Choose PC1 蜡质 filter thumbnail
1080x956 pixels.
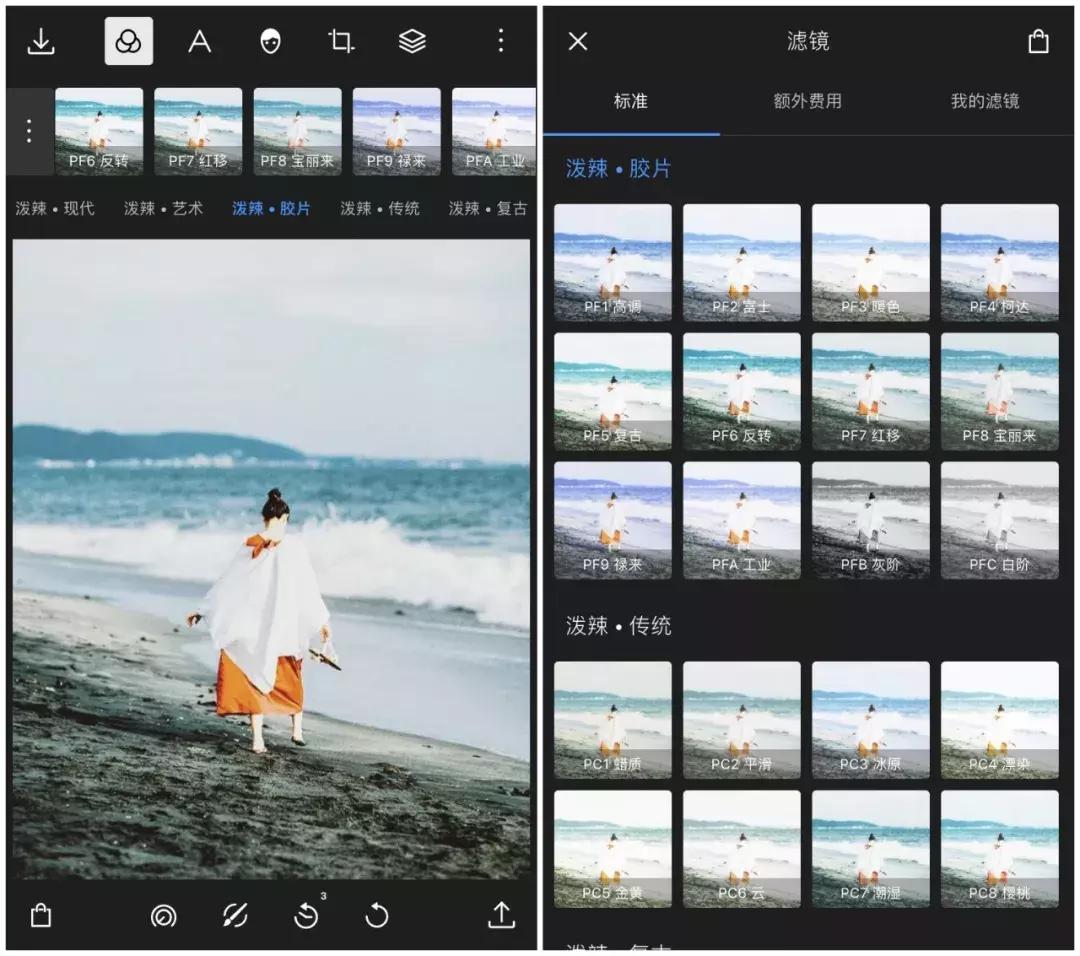pyautogui.click(x=613, y=720)
